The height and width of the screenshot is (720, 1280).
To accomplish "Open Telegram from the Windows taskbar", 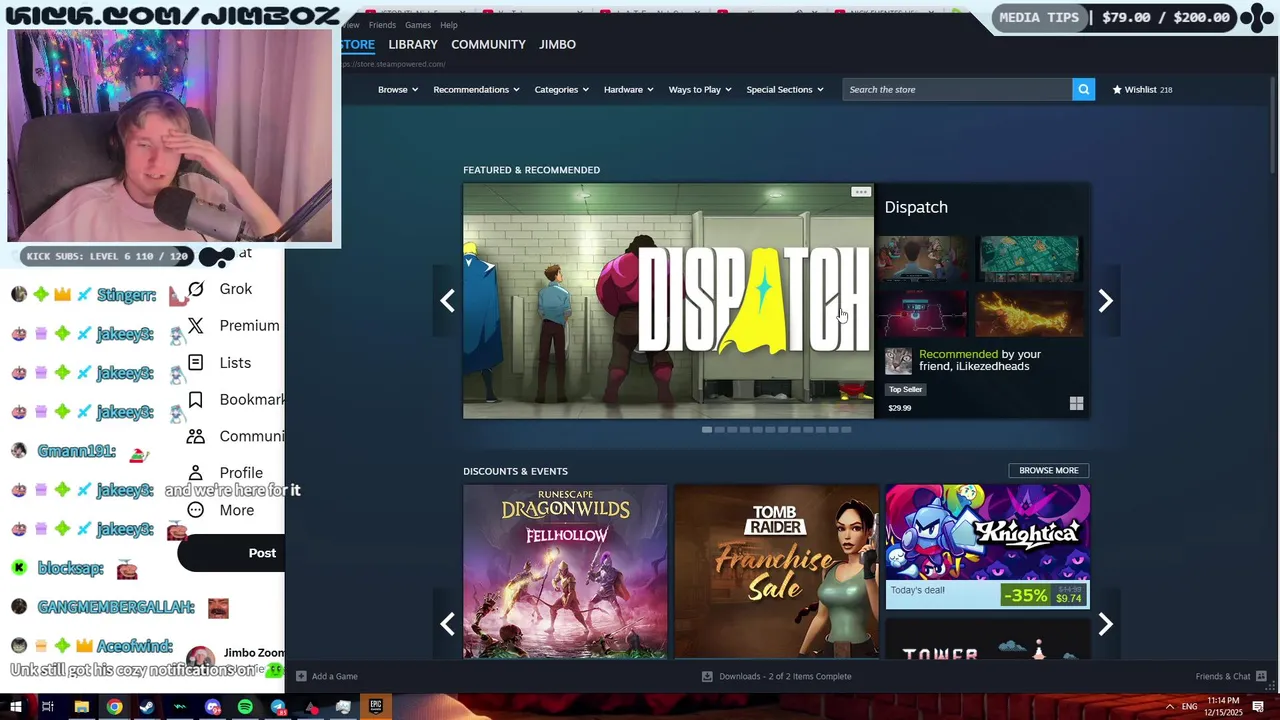I will (278, 707).
